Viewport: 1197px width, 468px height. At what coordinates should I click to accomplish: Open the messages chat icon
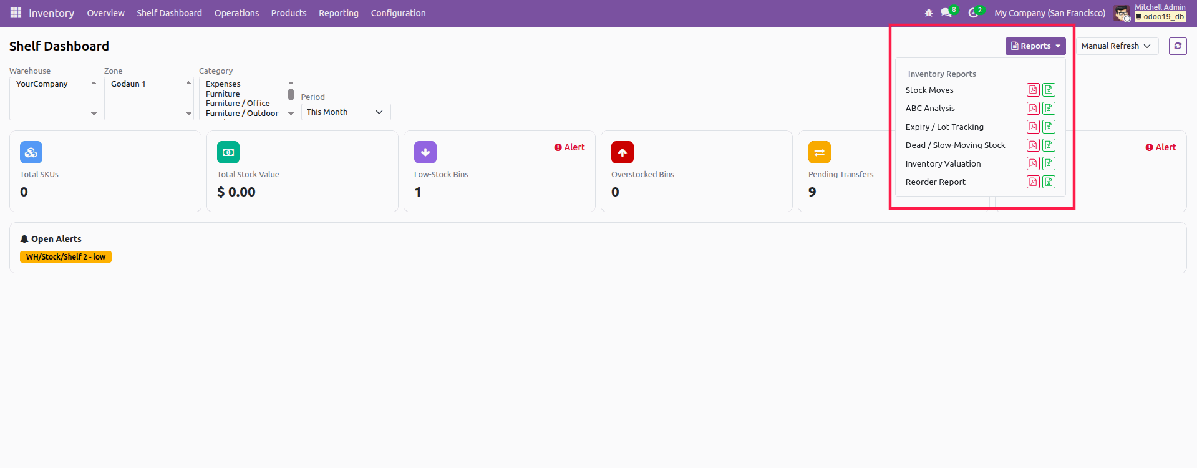tap(947, 13)
